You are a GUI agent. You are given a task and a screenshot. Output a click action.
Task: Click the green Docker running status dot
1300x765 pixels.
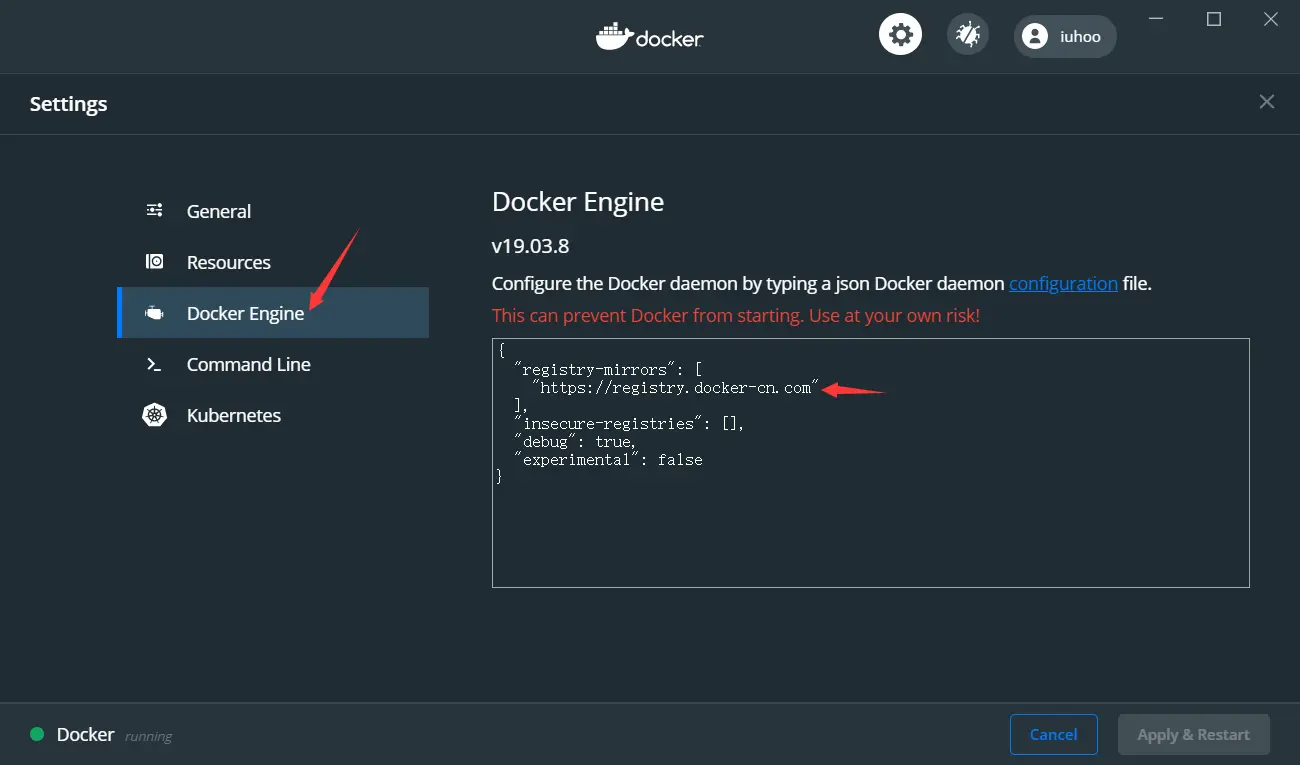click(37, 734)
